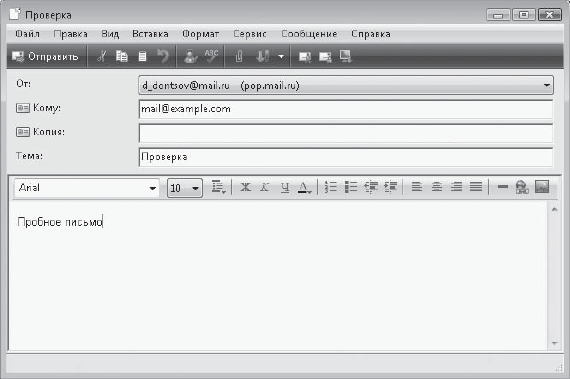
Task: Open the Формат menu
Action: [x=201, y=34]
